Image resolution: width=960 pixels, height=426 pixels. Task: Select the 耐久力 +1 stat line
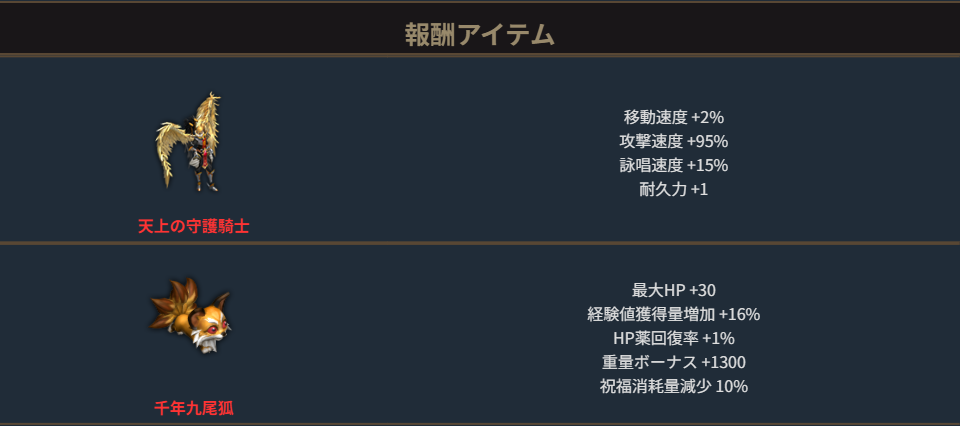(x=673, y=189)
